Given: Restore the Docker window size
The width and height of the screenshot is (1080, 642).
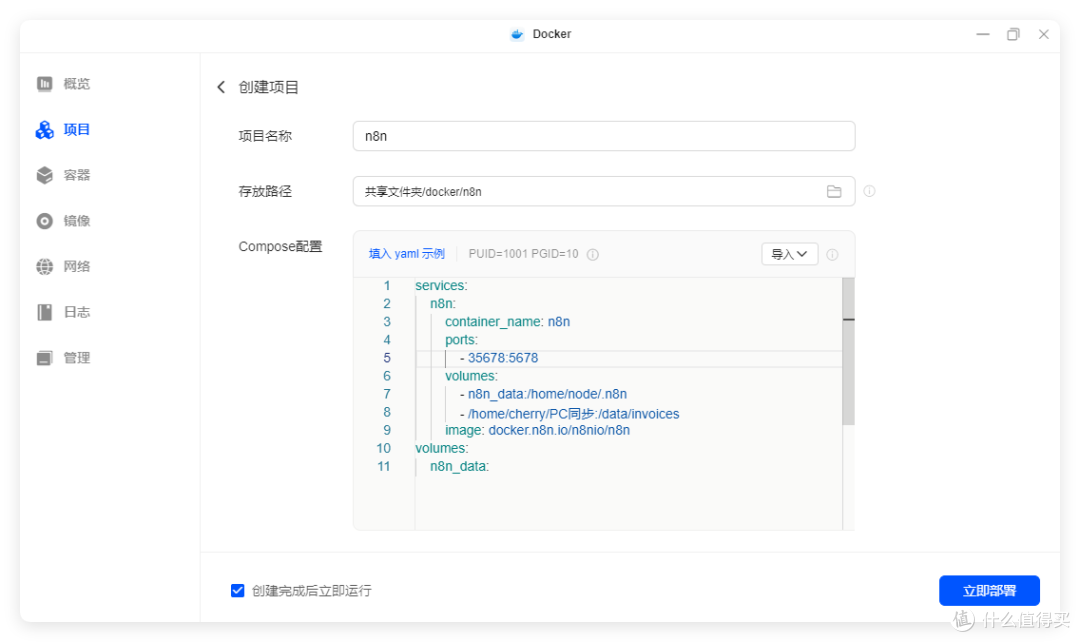Looking at the screenshot, I should tap(1013, 34).
